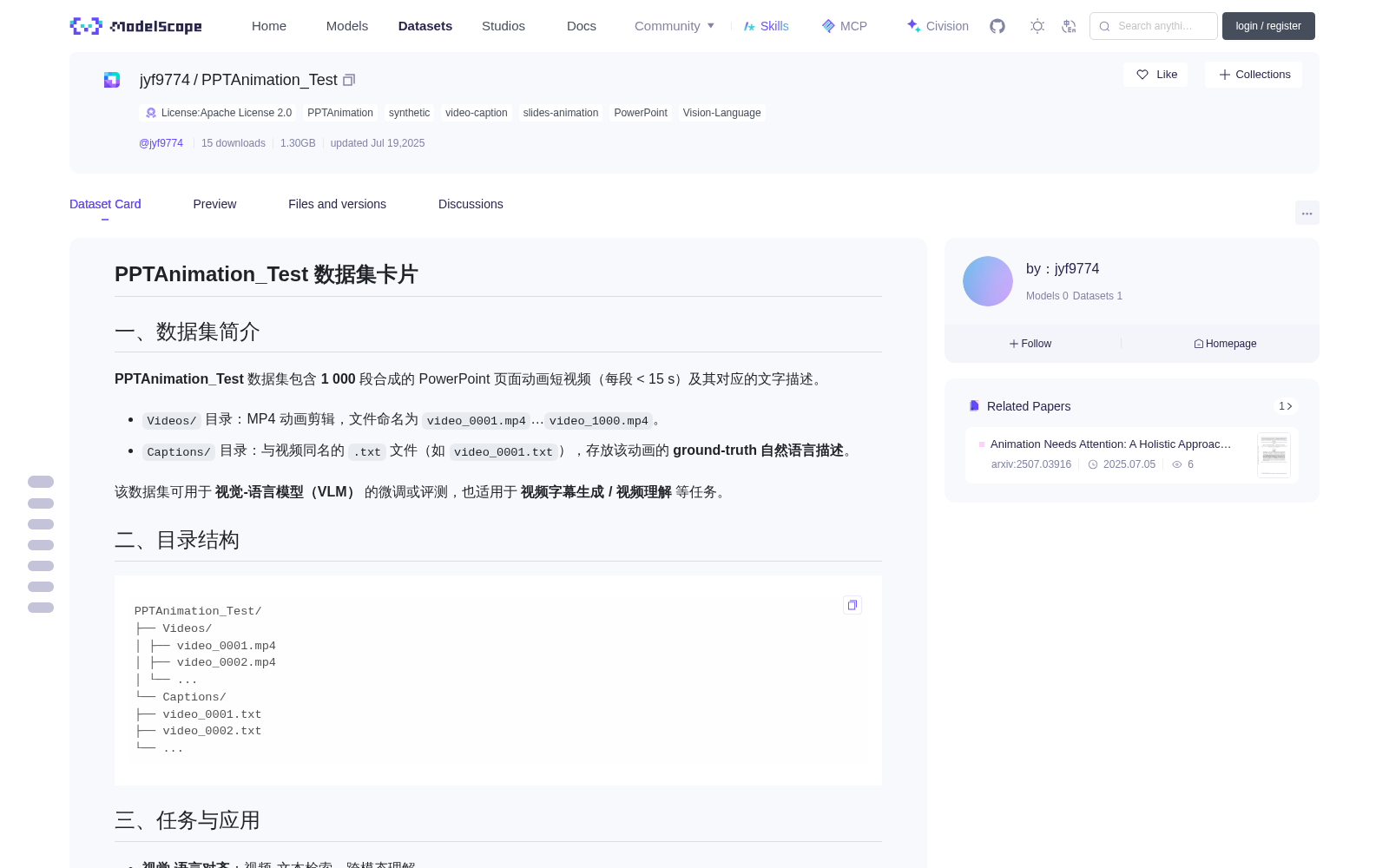Open paper titled Animation Needs Attention
This screenshot has width=1389, height=868.
click(x=1110, y=444)
